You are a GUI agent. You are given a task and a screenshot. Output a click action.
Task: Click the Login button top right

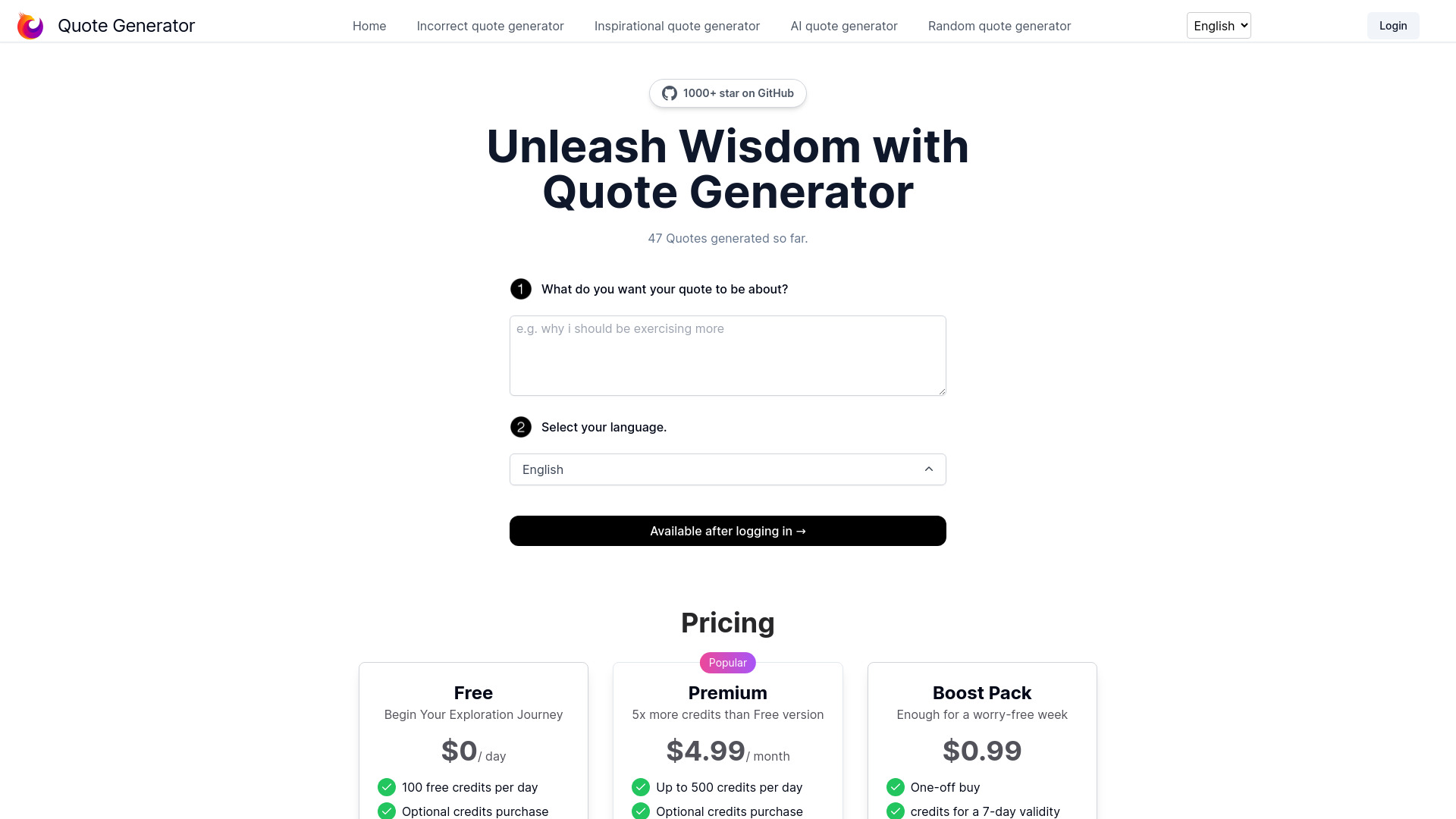tap(1393, 25)
